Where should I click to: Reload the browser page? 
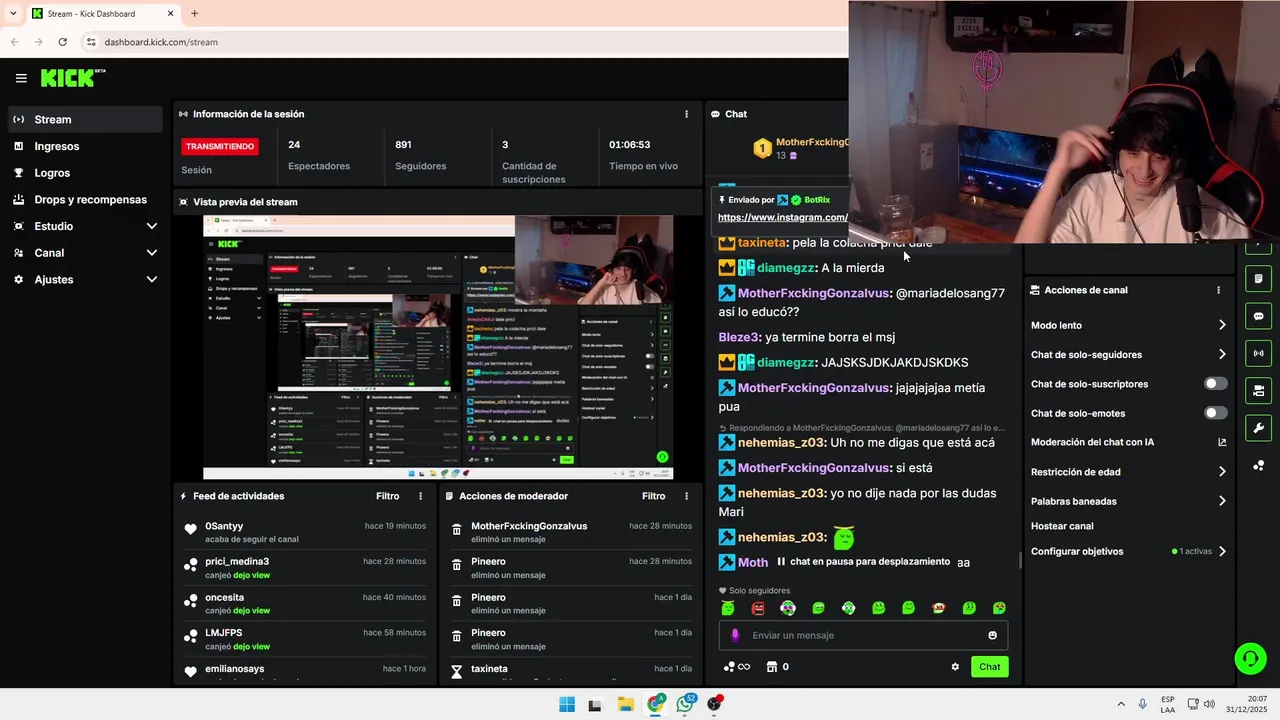(x=62, y=42)
